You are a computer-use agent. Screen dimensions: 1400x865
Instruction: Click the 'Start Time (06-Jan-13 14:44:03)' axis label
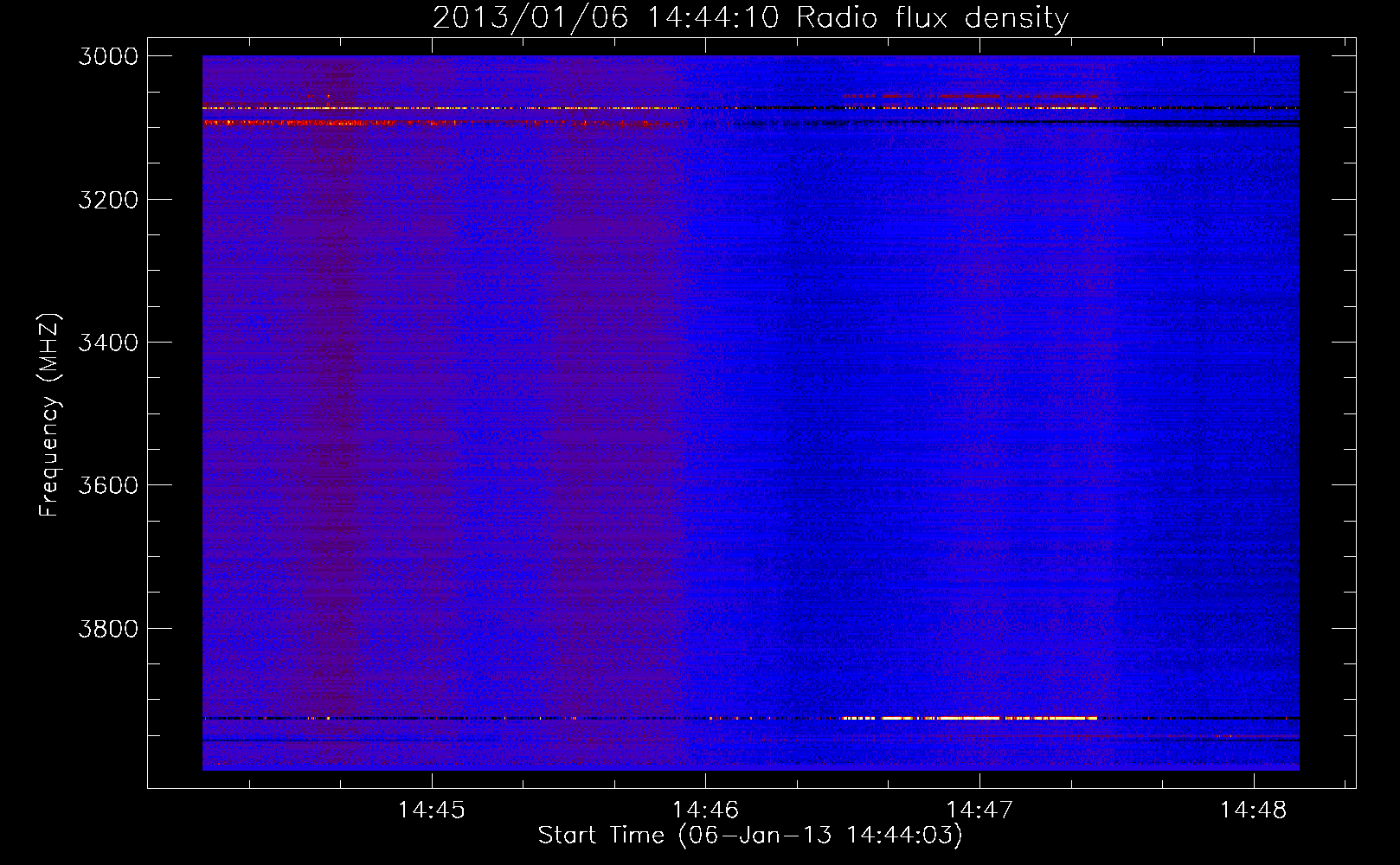(x=750, y=836)
